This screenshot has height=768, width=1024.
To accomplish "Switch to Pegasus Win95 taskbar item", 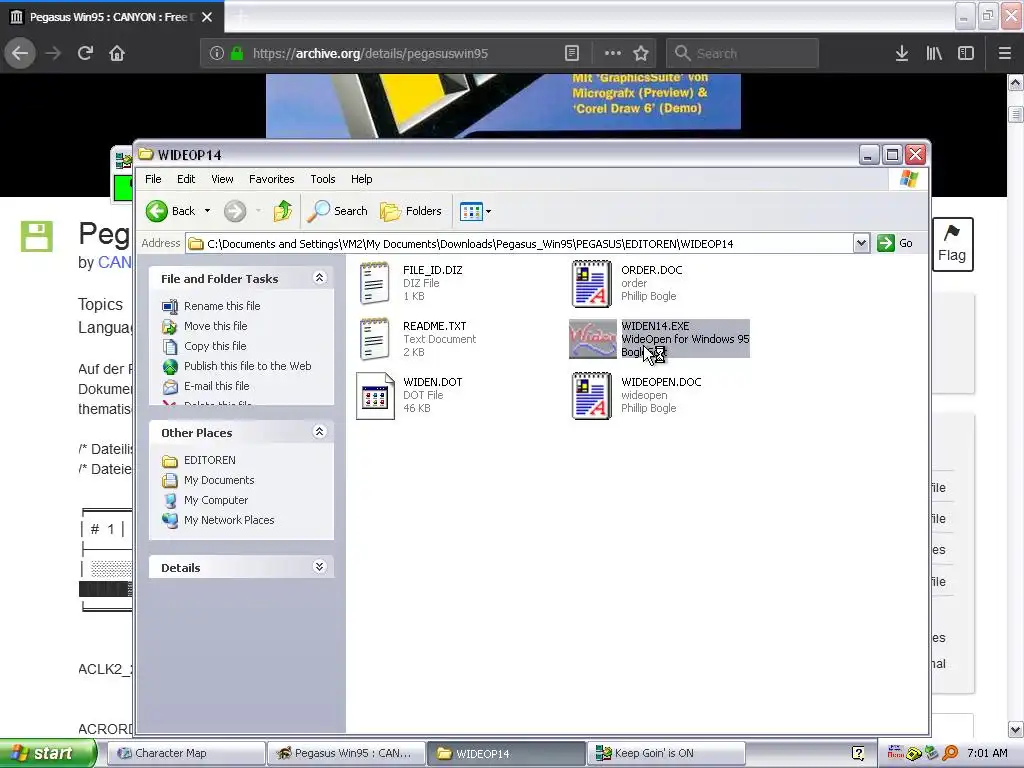I will coord(346,753).
